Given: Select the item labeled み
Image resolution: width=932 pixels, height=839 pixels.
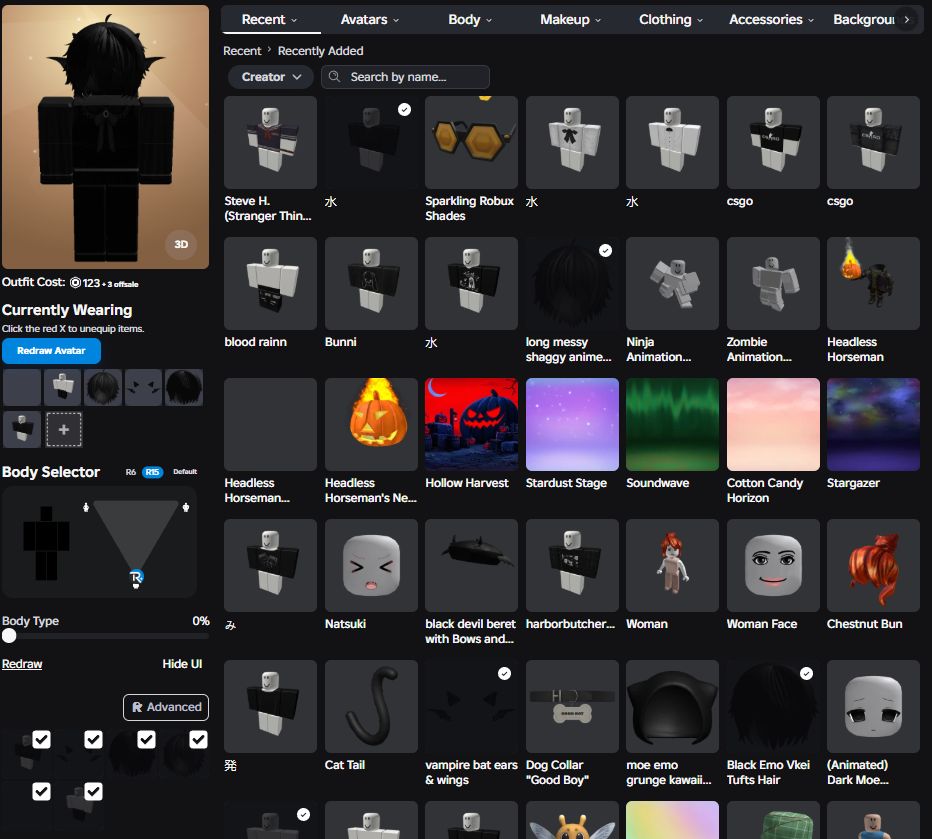Looking at the screenshot, I should pyautogui.click(x=270, y=565).
